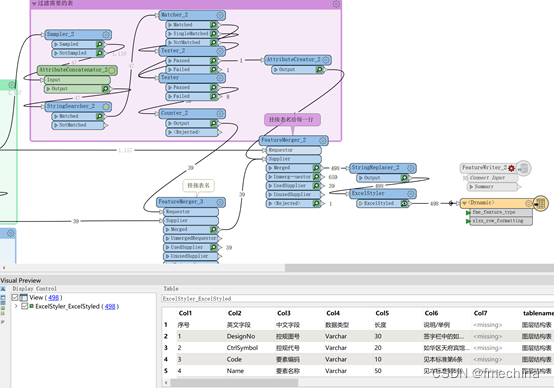Collapse the Dynamic writer feature type

[x=464, y=203]
